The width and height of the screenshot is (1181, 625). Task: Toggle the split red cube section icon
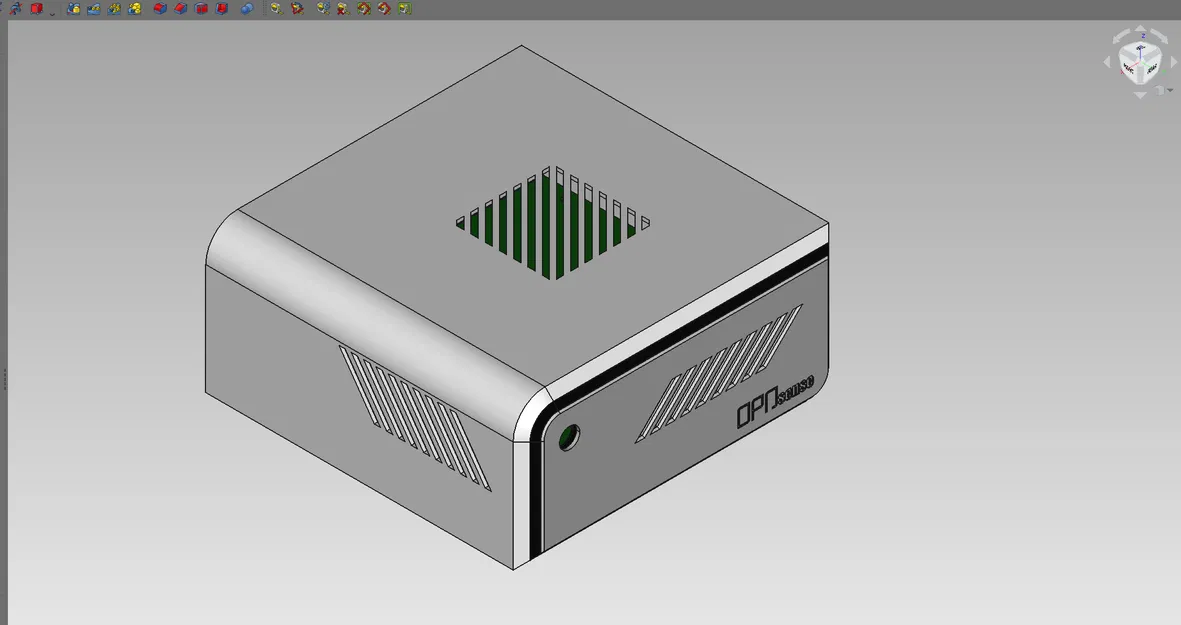click(199, 9)
